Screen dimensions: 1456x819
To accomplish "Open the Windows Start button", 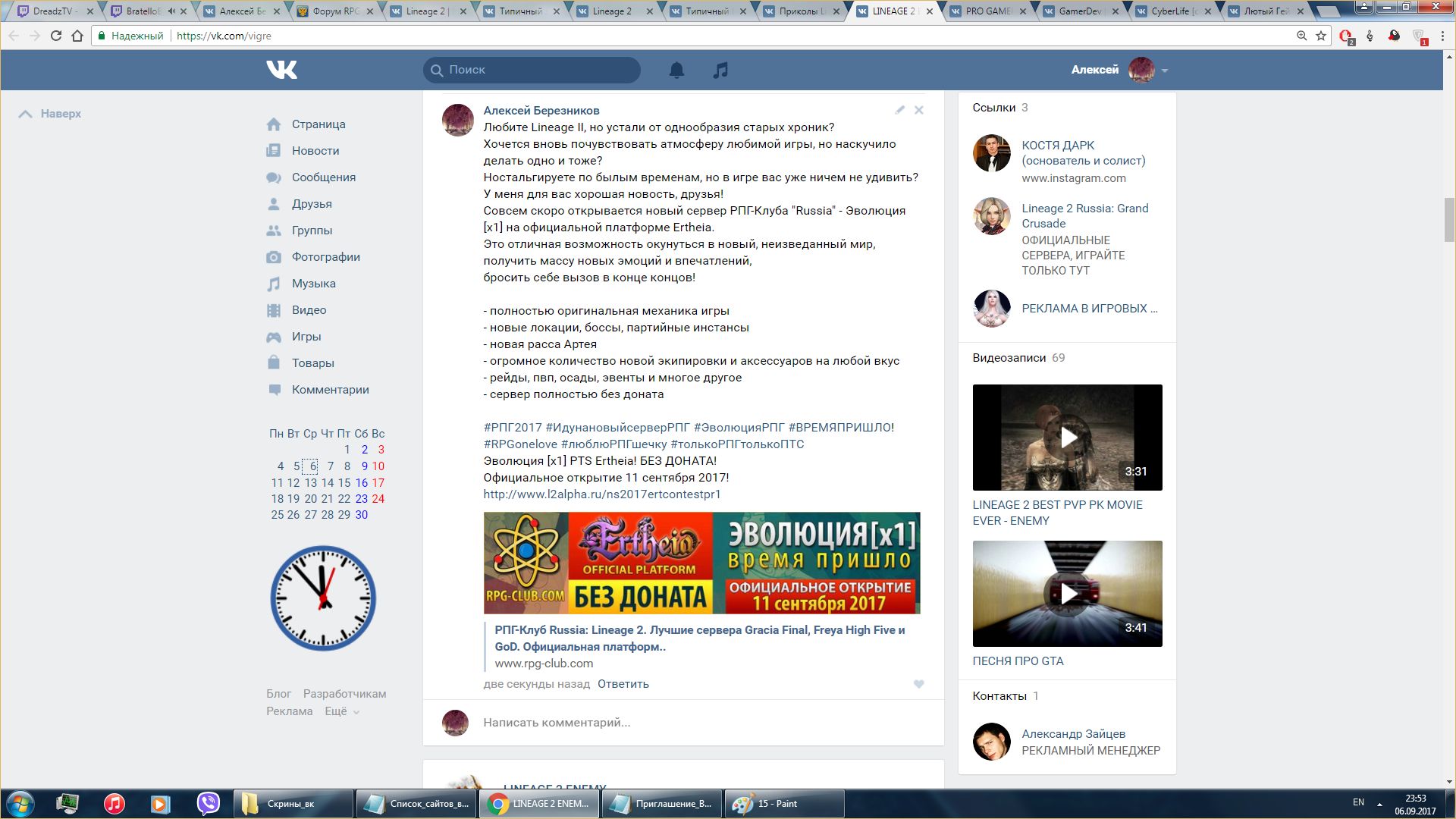I will click(20, 804).
